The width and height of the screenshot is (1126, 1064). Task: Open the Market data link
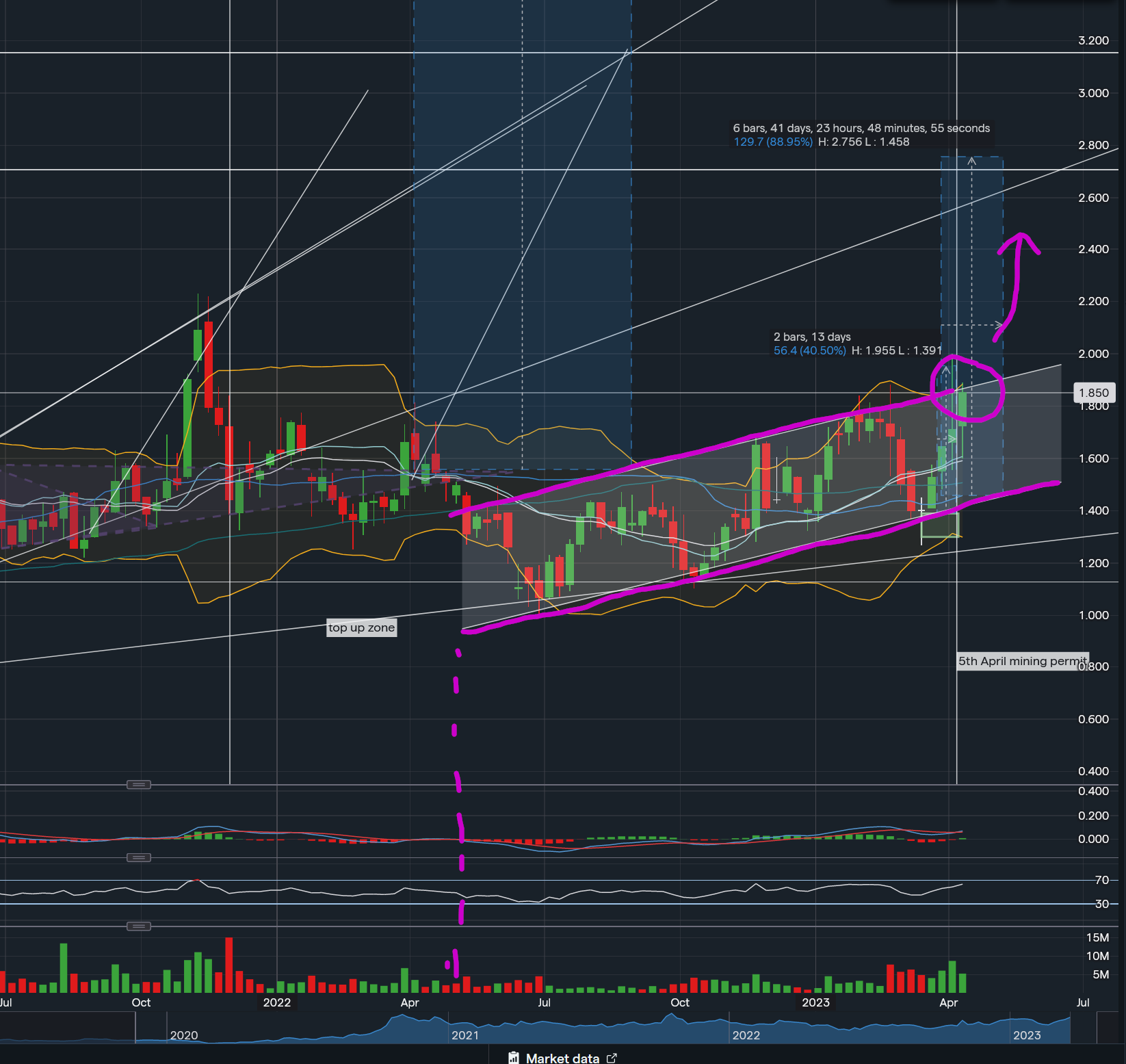(x=562, y=1058)
